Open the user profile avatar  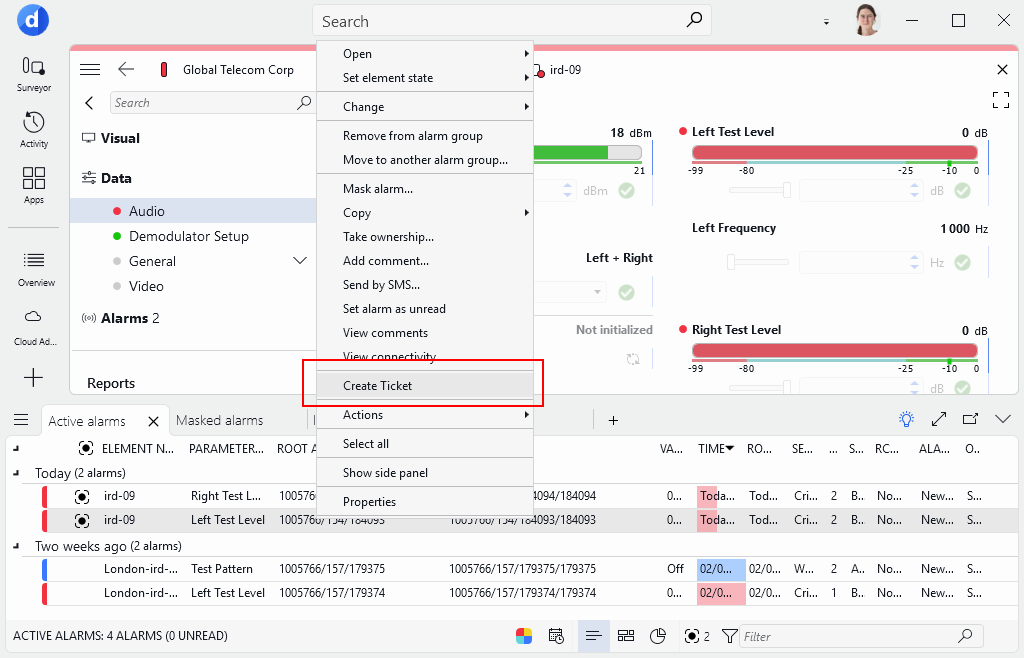(867, 20)
